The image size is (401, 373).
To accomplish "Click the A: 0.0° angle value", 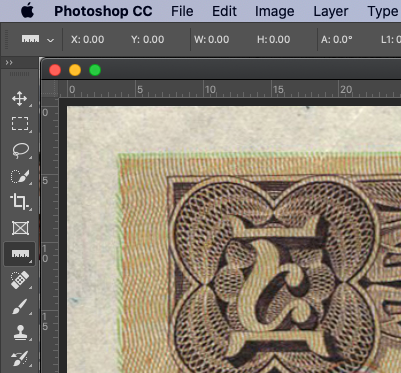I will (x=337, y=40).
